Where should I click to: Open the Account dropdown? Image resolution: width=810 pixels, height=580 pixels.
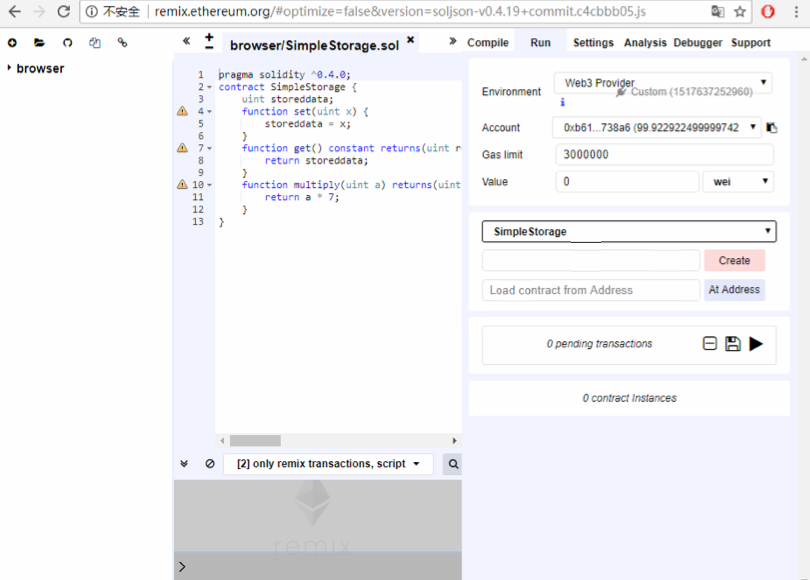(657, 128)
